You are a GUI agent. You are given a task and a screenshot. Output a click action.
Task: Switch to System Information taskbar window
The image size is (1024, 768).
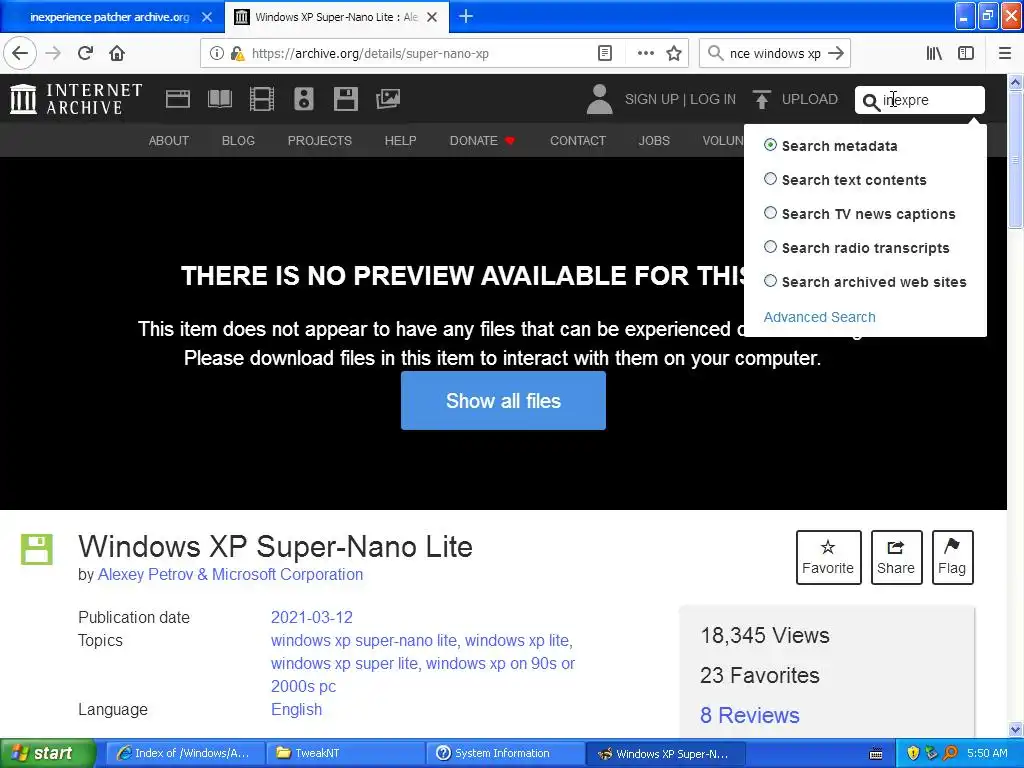pos(505,753)
